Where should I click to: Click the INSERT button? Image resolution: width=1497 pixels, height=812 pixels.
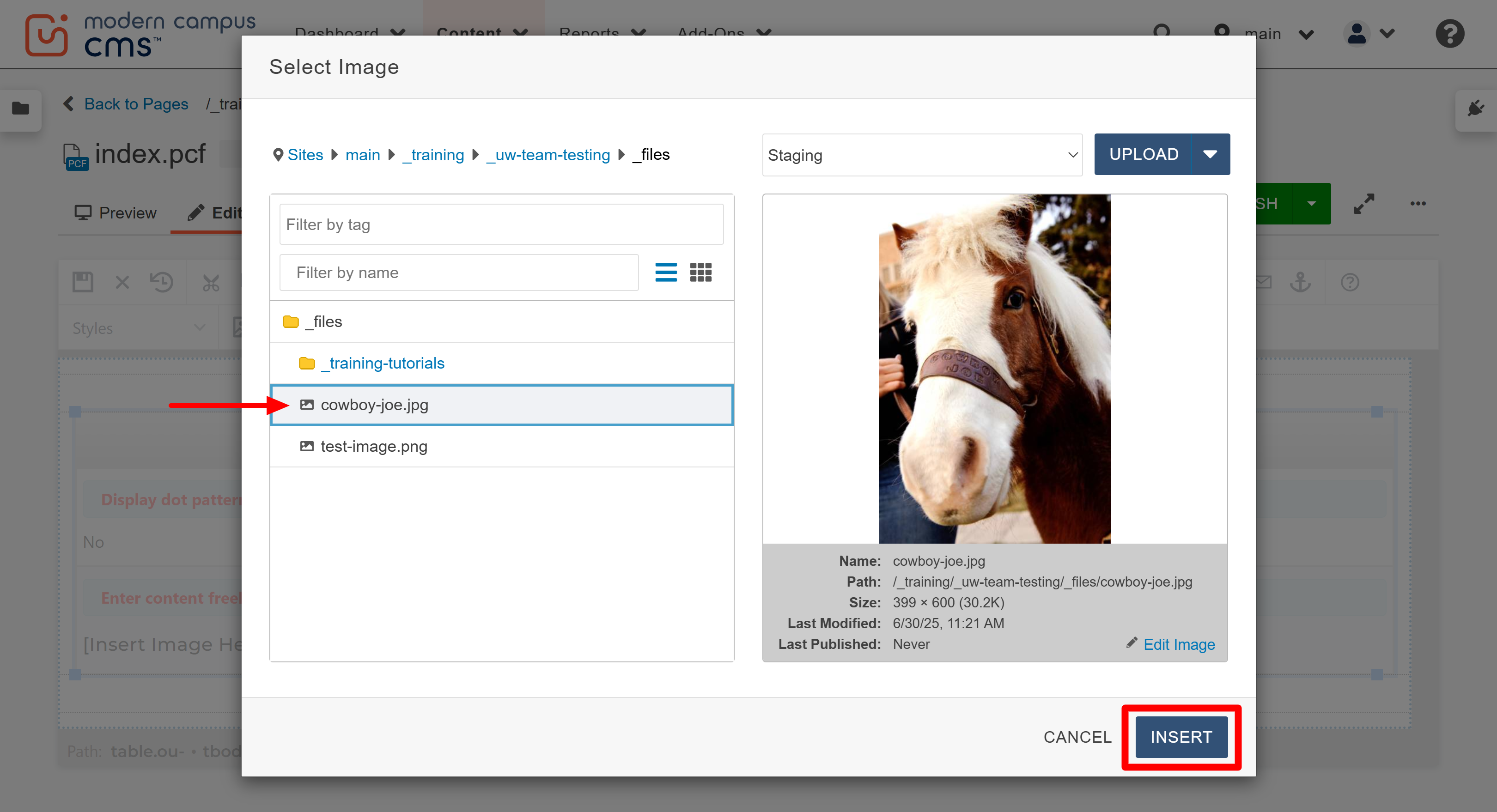point(1181,737)
